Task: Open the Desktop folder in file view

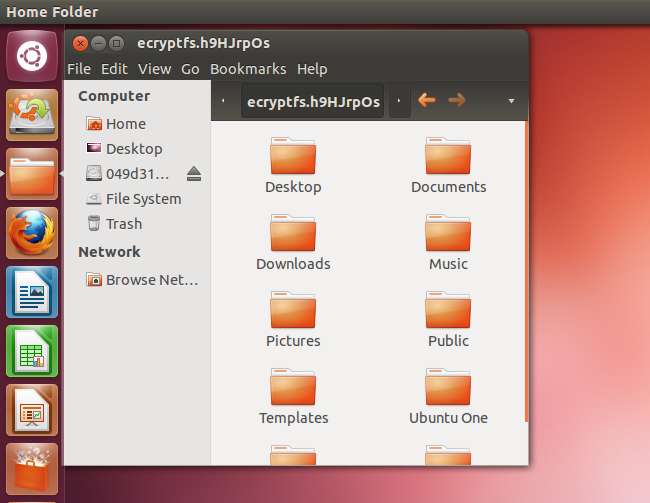Action: [293, 165]
